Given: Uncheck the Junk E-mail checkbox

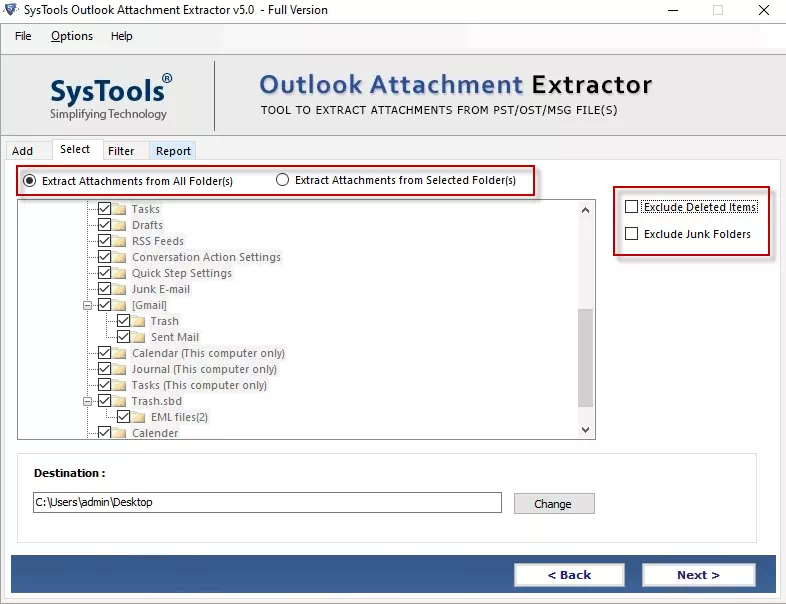Looking at the screenshot, I should pyautogui.click(x=104, y=288).
